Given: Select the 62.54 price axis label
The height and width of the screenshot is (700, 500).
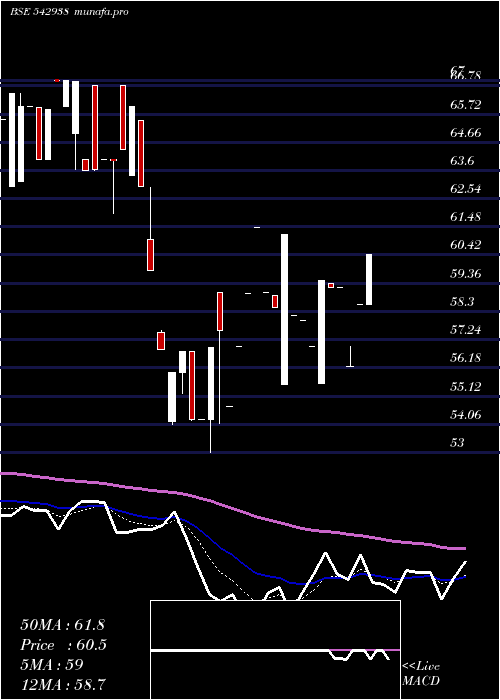Looking at the screenshot, I should point(466,189).
